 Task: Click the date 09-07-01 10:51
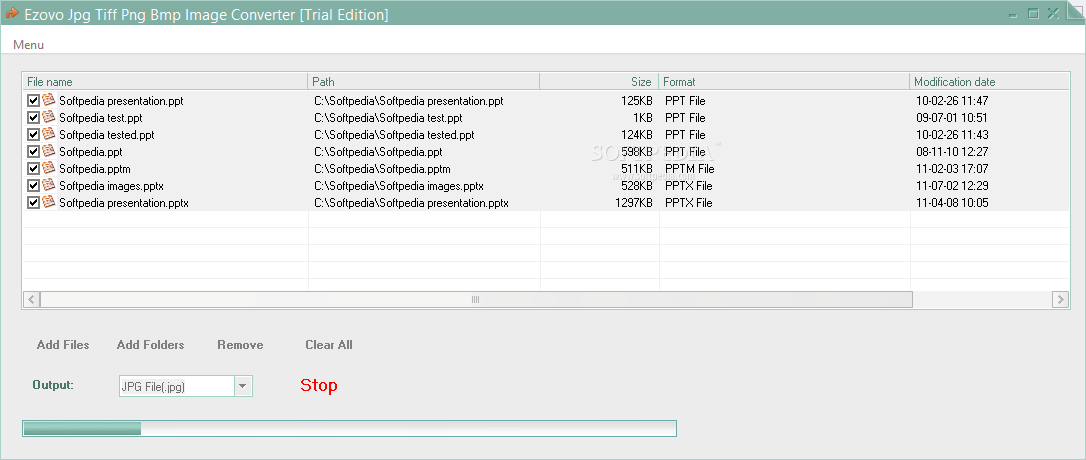[x=952, y=118]
